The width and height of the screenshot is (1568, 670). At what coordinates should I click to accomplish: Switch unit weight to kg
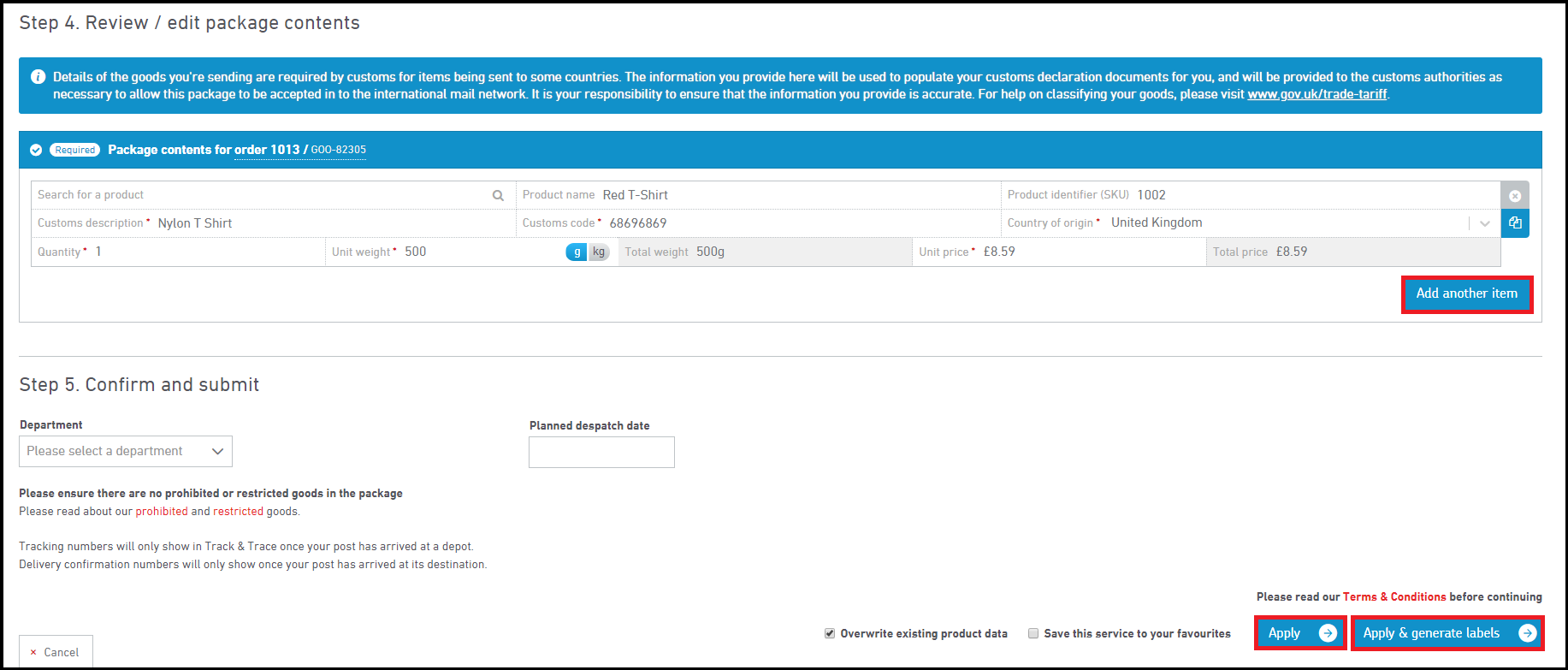click(599, 252)
